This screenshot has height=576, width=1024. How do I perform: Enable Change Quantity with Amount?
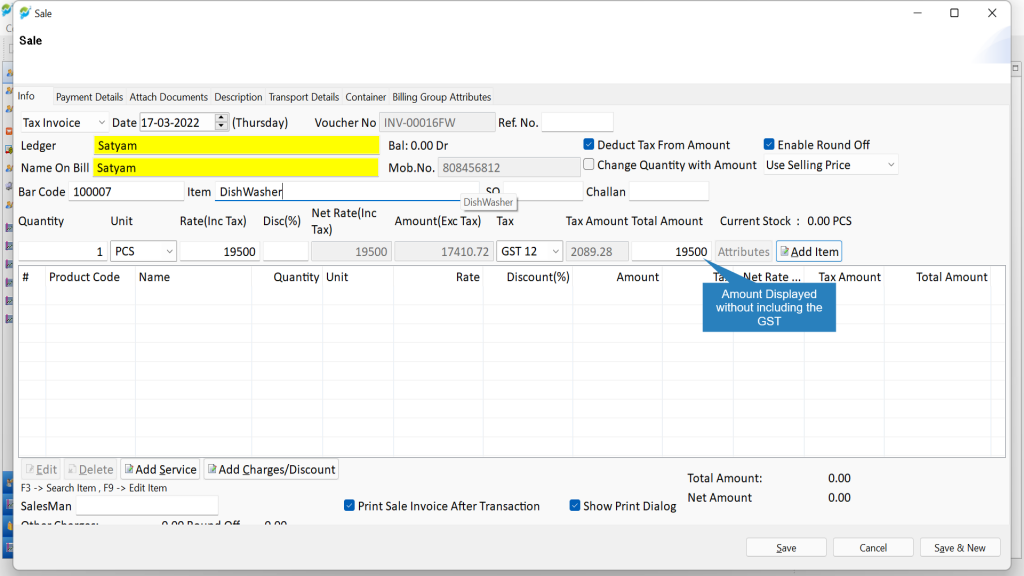tap(588, 165)
